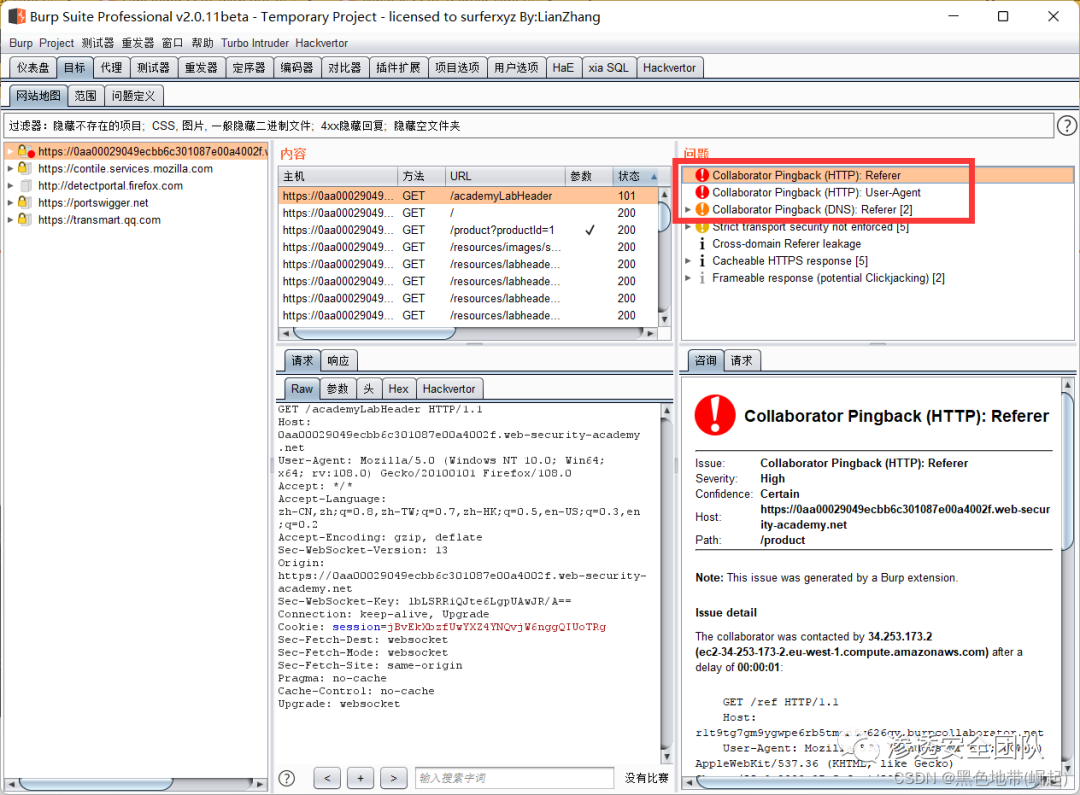
Task: Open the Turbo Intruder menu
Action: 255,43
